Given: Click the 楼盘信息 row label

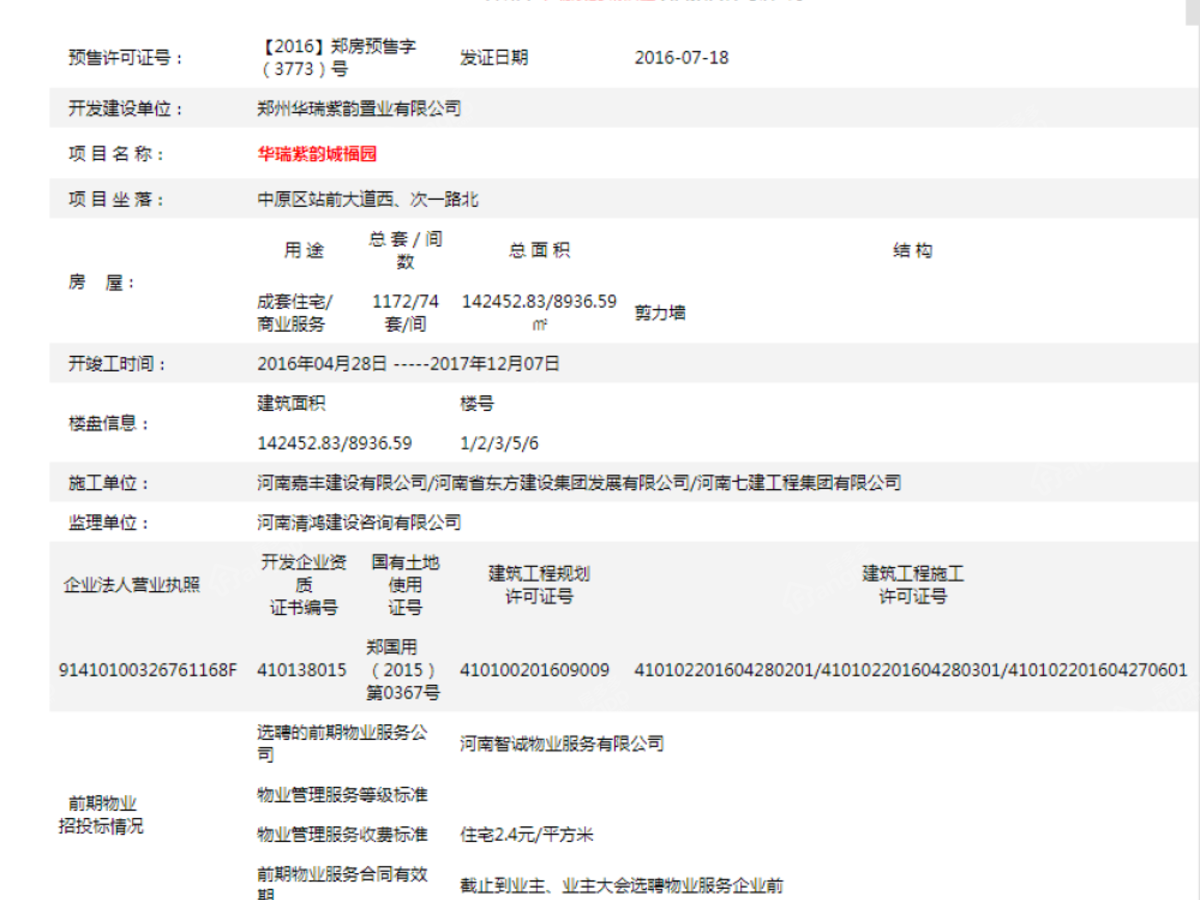Looking at the screenshot, I should [110, 423].
